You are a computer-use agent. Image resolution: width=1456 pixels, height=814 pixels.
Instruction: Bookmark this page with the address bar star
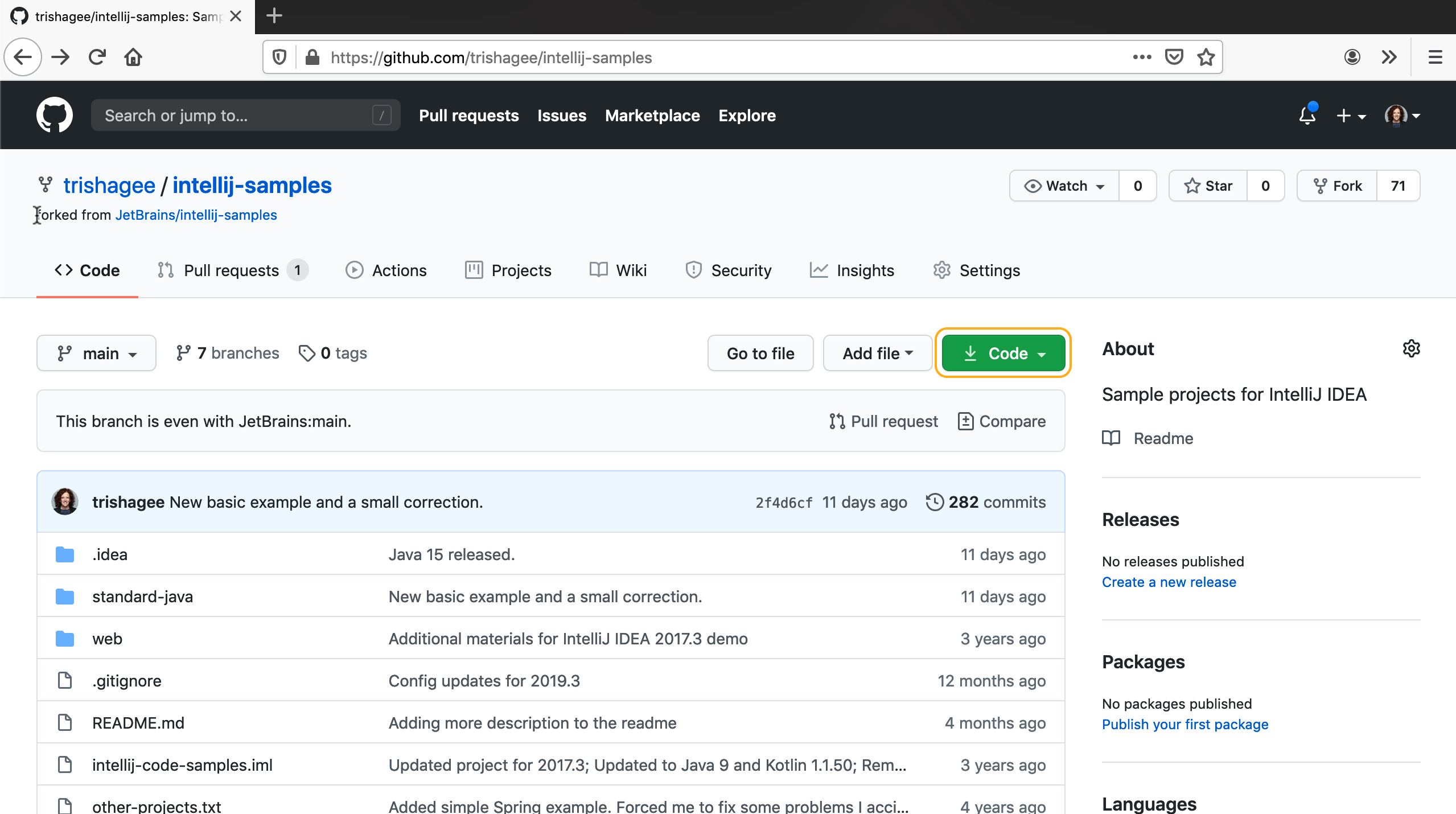click(1205, 57)
